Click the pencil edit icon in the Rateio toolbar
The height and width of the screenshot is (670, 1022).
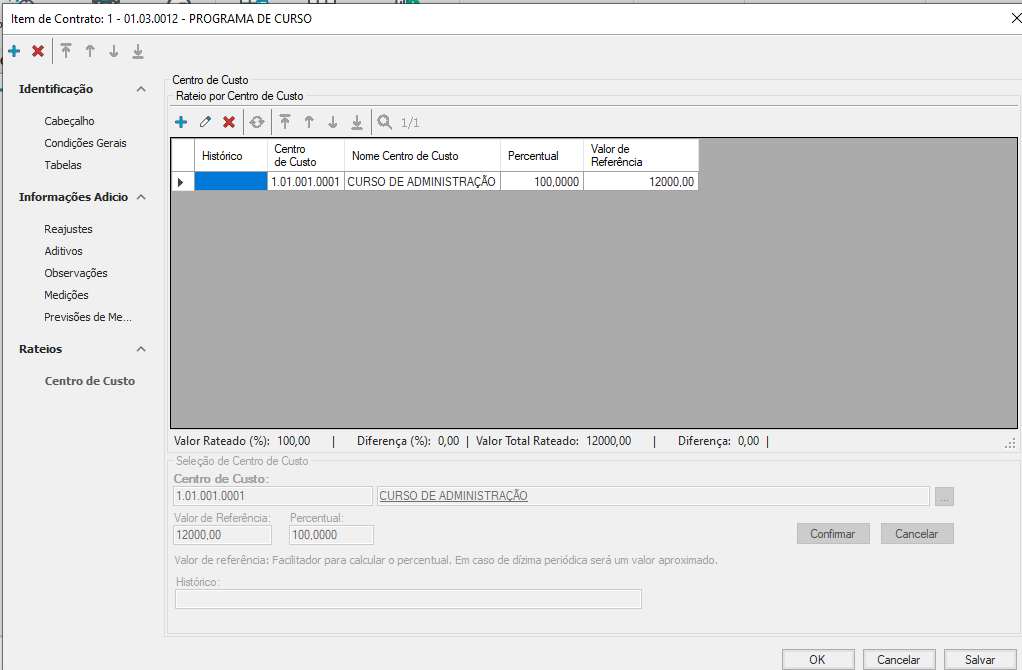(205, 122)
